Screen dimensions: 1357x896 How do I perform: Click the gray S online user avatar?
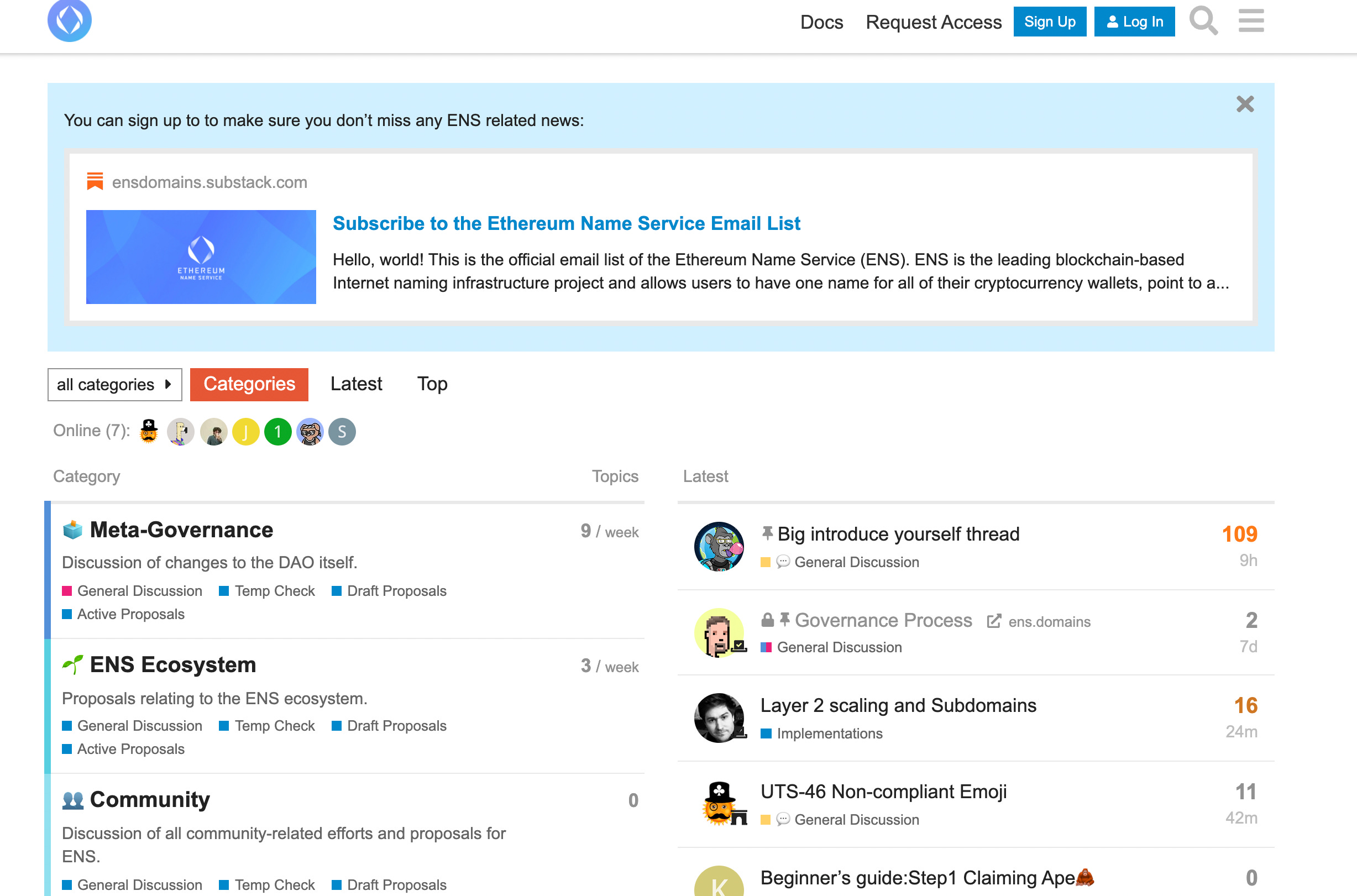tap(342, 432)
